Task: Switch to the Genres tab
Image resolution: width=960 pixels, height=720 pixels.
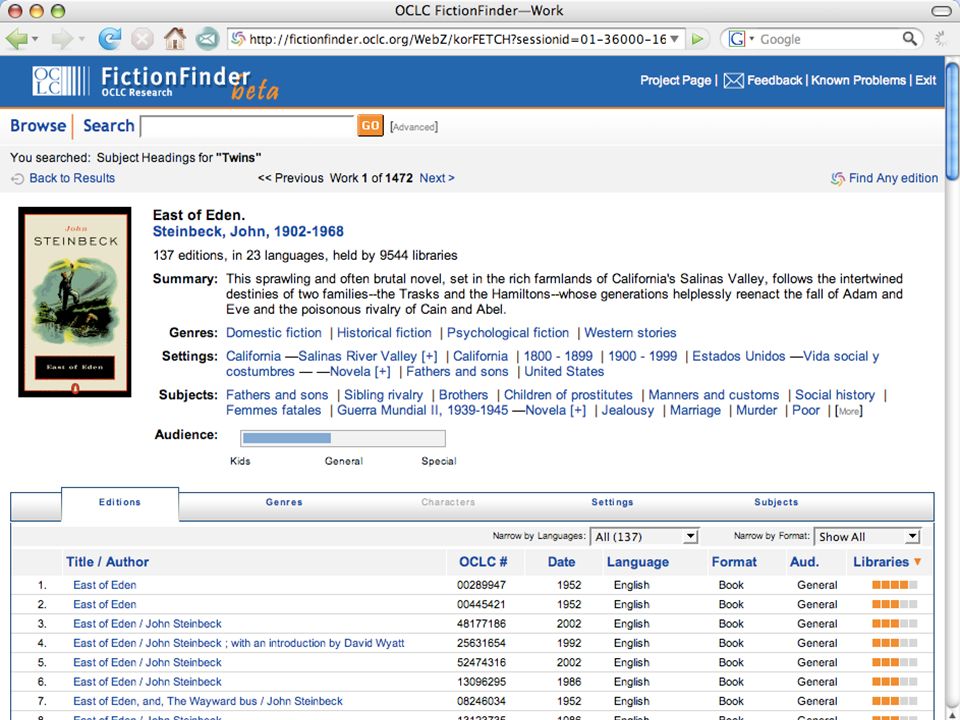Action: click(284, 502)
